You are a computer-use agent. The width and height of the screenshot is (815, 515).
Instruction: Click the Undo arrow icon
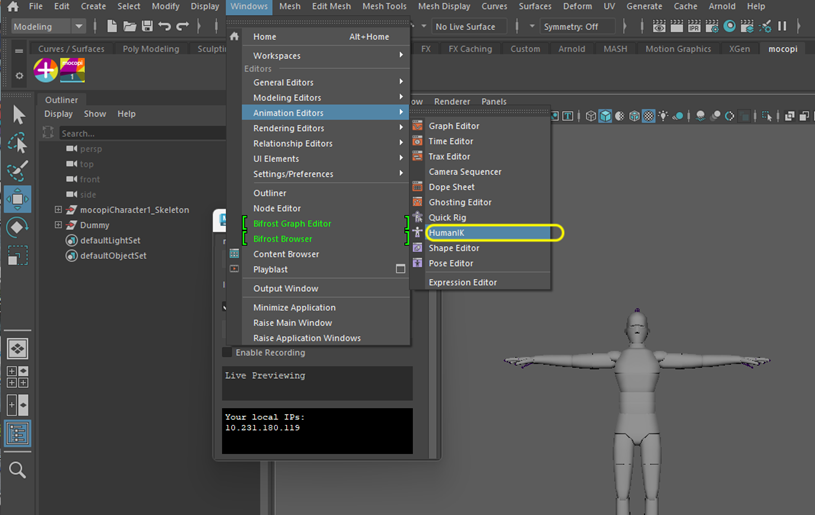(x=165, y=27)
